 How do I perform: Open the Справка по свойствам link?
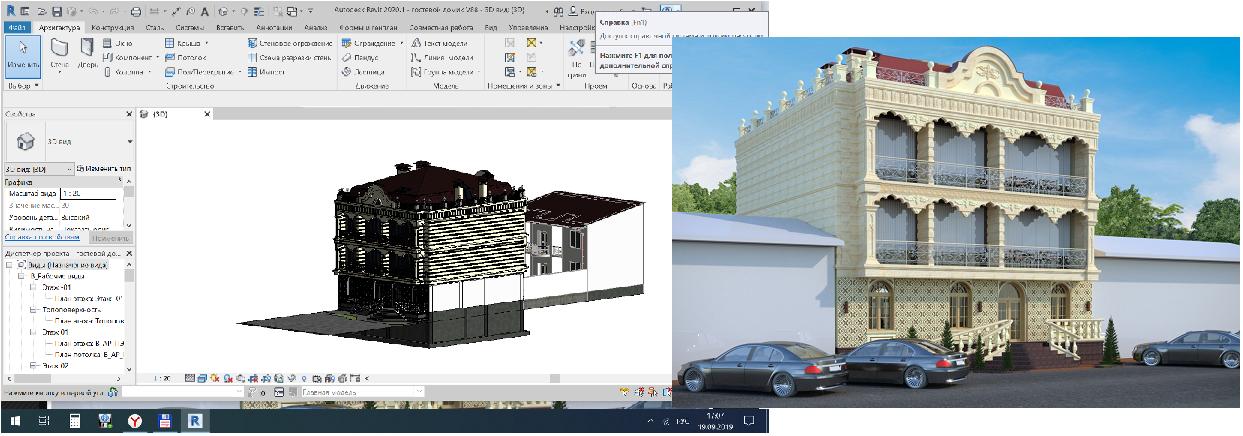[x=43, y=237]
